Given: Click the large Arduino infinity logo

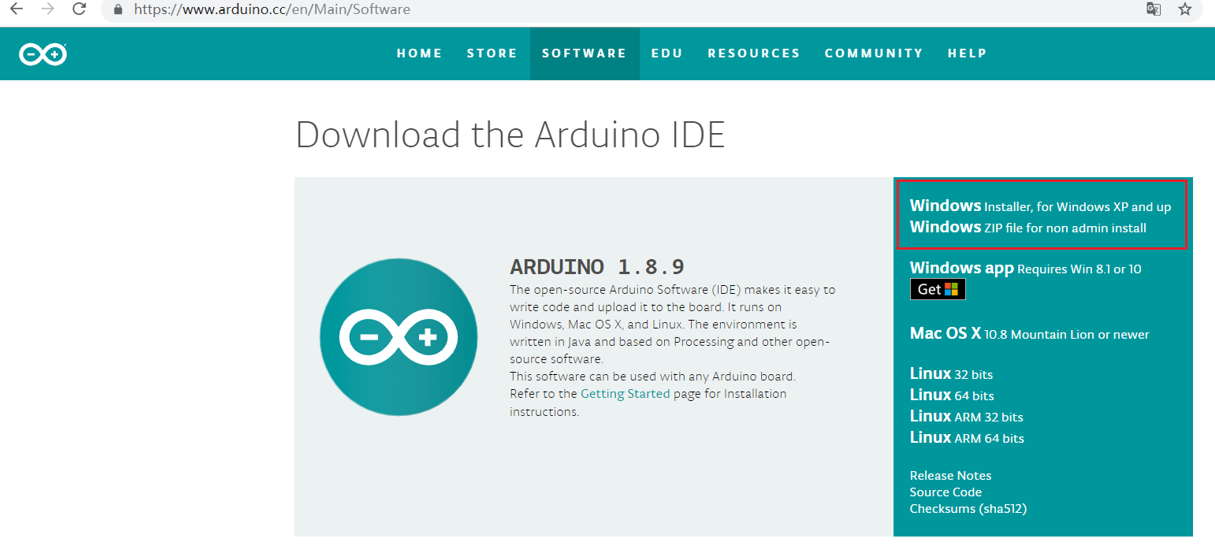Looking at the screenshot, I should coord(398,337).
